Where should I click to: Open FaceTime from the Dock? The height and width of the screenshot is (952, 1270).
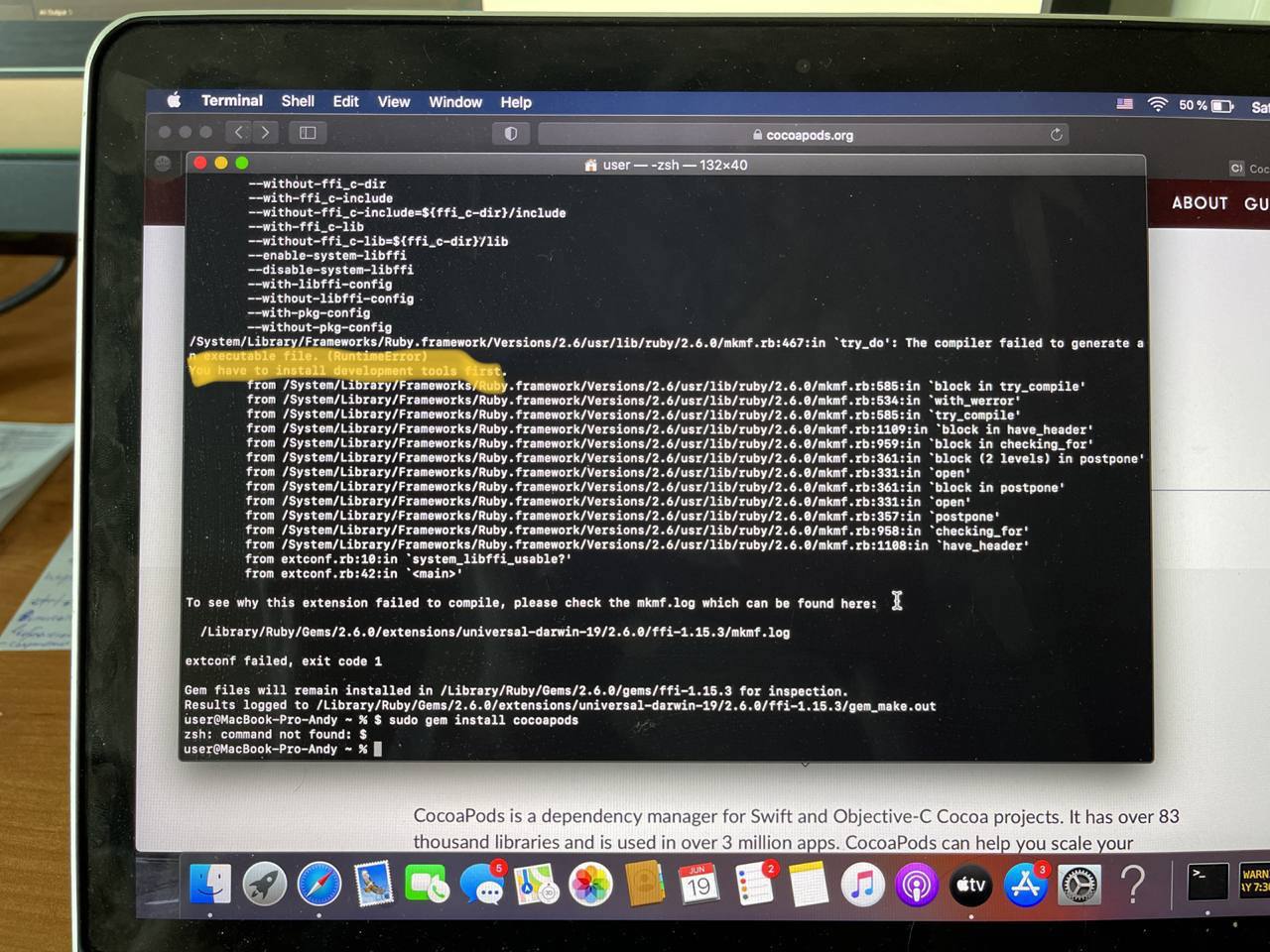tap(427, 885)
